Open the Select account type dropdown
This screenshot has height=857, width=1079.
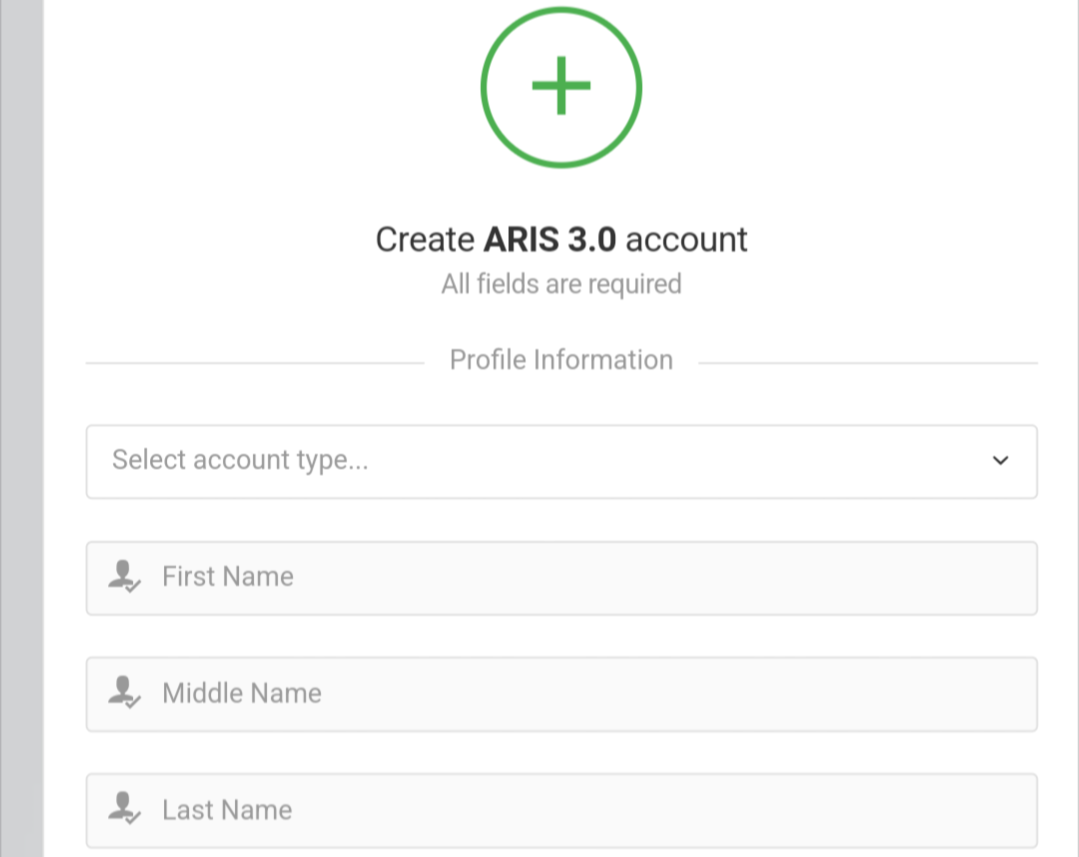click(x=560, y=461)
